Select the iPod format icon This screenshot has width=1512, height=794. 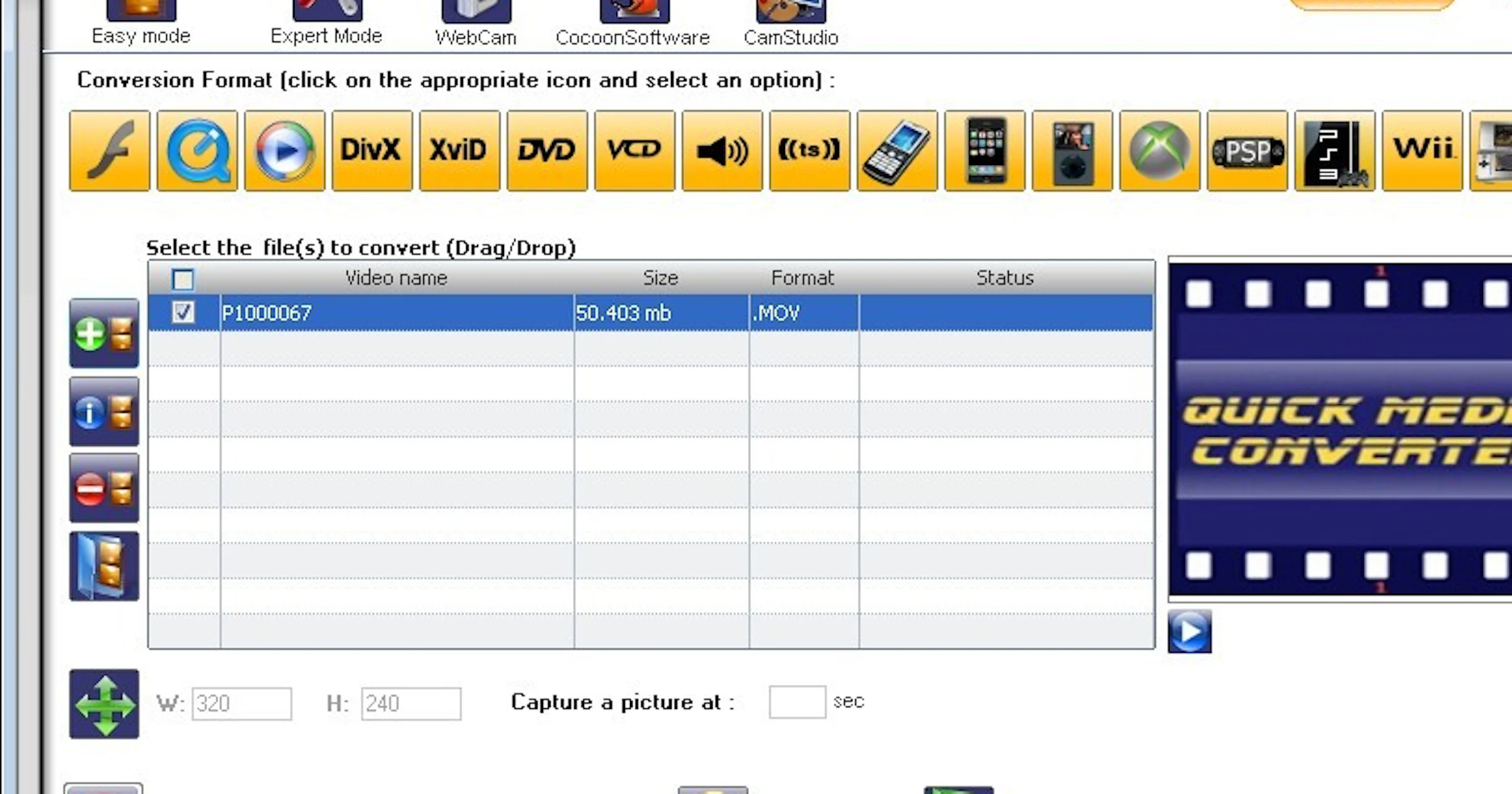click(1073, 151)
